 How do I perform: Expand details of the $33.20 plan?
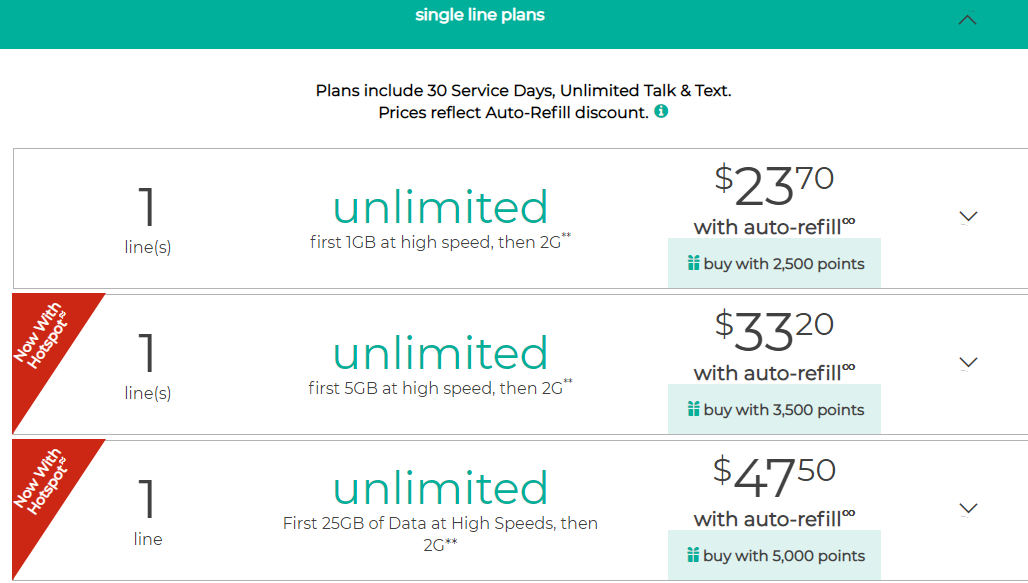[x=968, y=362]
